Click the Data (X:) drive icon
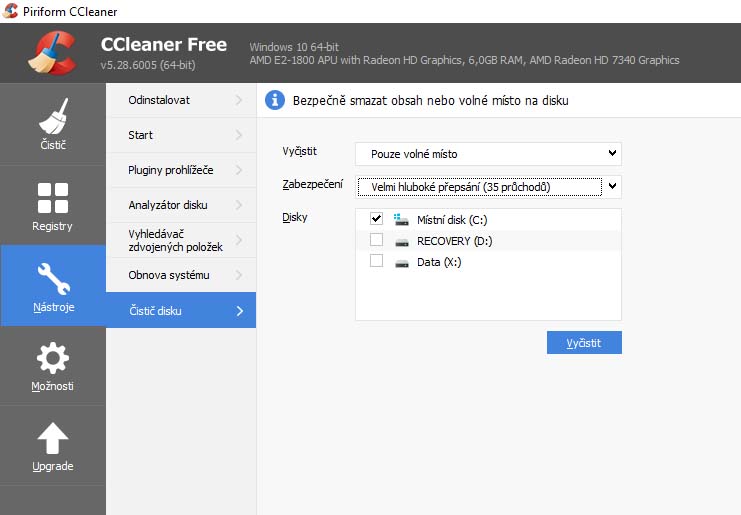The width and height of the screenshot is (741, 515). pyautogui.click(x=402, y=263)
